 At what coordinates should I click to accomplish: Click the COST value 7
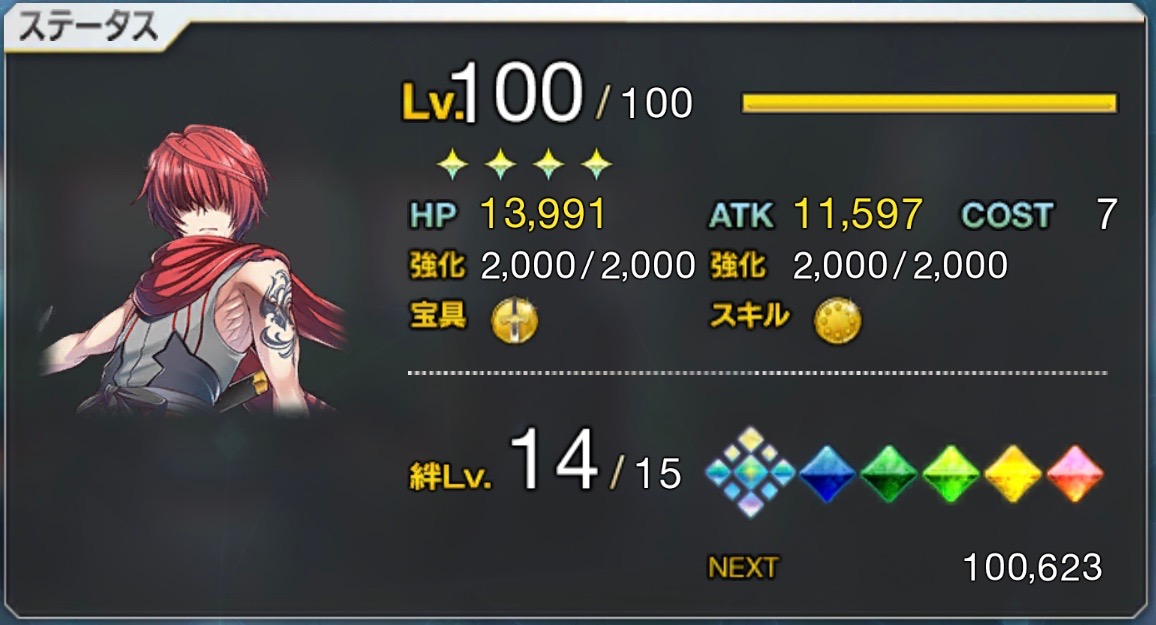1107,214
